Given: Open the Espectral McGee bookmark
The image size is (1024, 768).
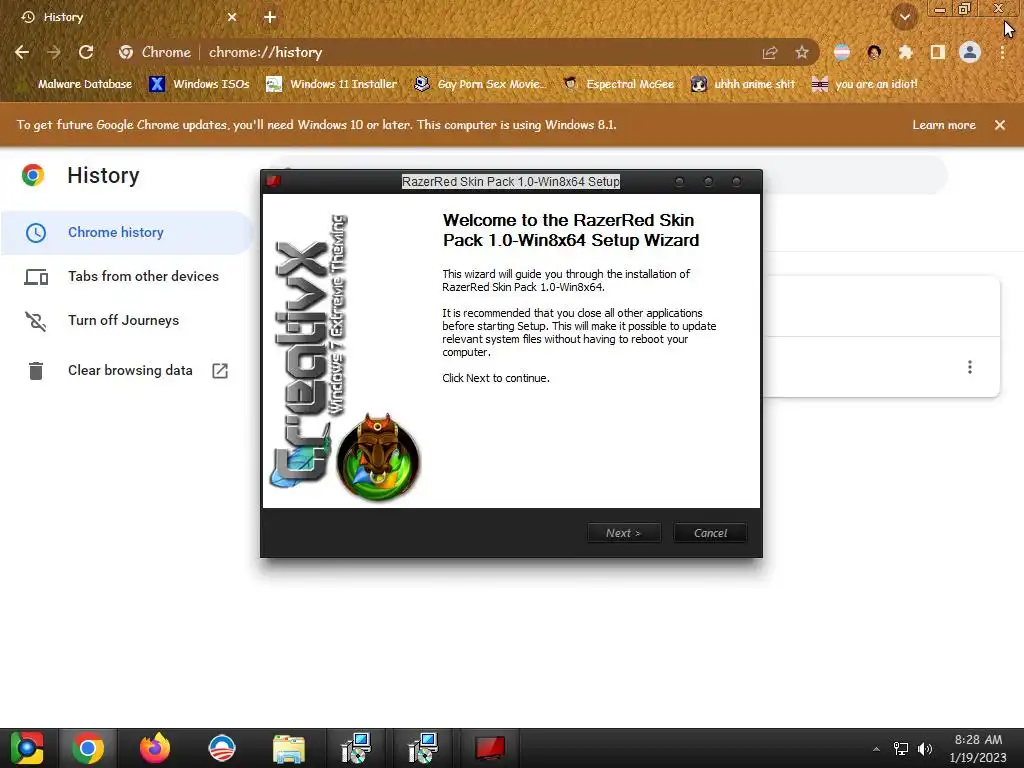Looking at the screenshot, I should pyautogui.click(x=619, y=84).
